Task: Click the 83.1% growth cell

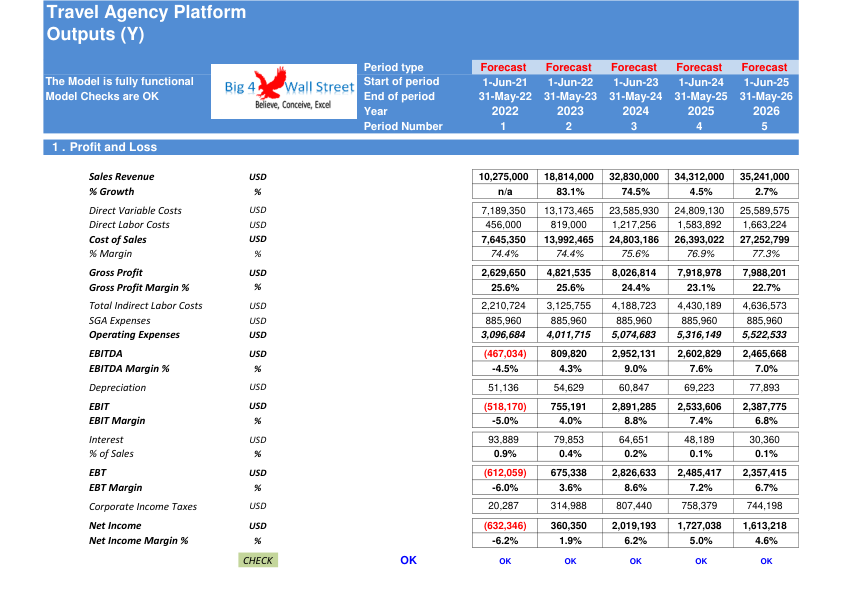Action: pos(570,192)
